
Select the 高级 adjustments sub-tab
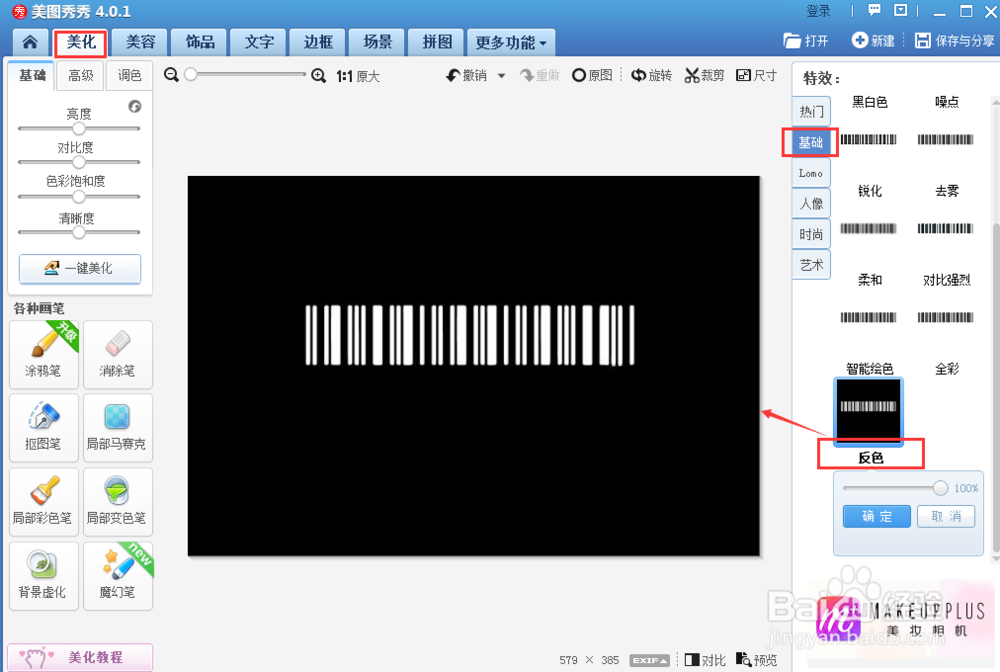point(81,76)
